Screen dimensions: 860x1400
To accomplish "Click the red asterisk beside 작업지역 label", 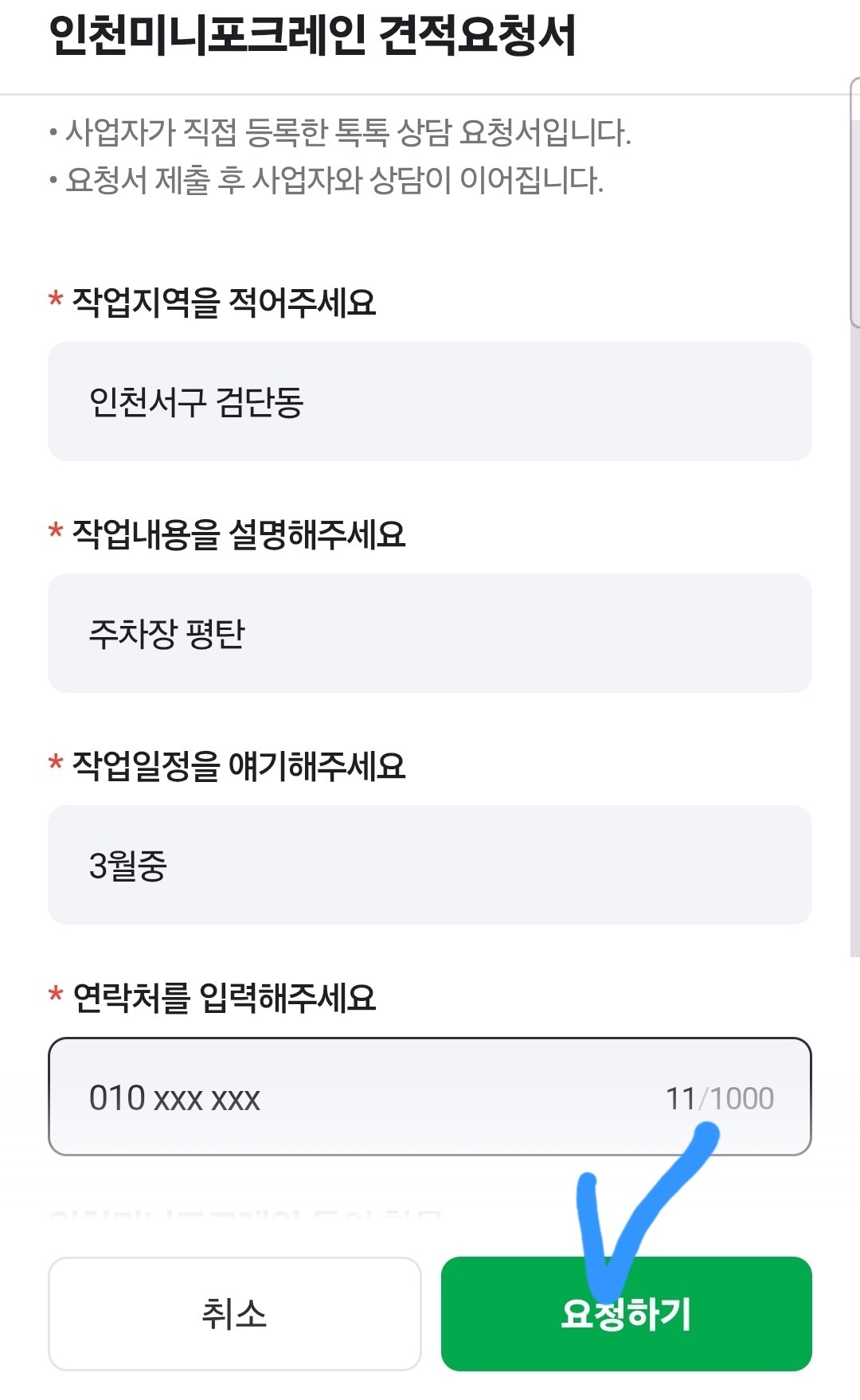I will (56, 300).
